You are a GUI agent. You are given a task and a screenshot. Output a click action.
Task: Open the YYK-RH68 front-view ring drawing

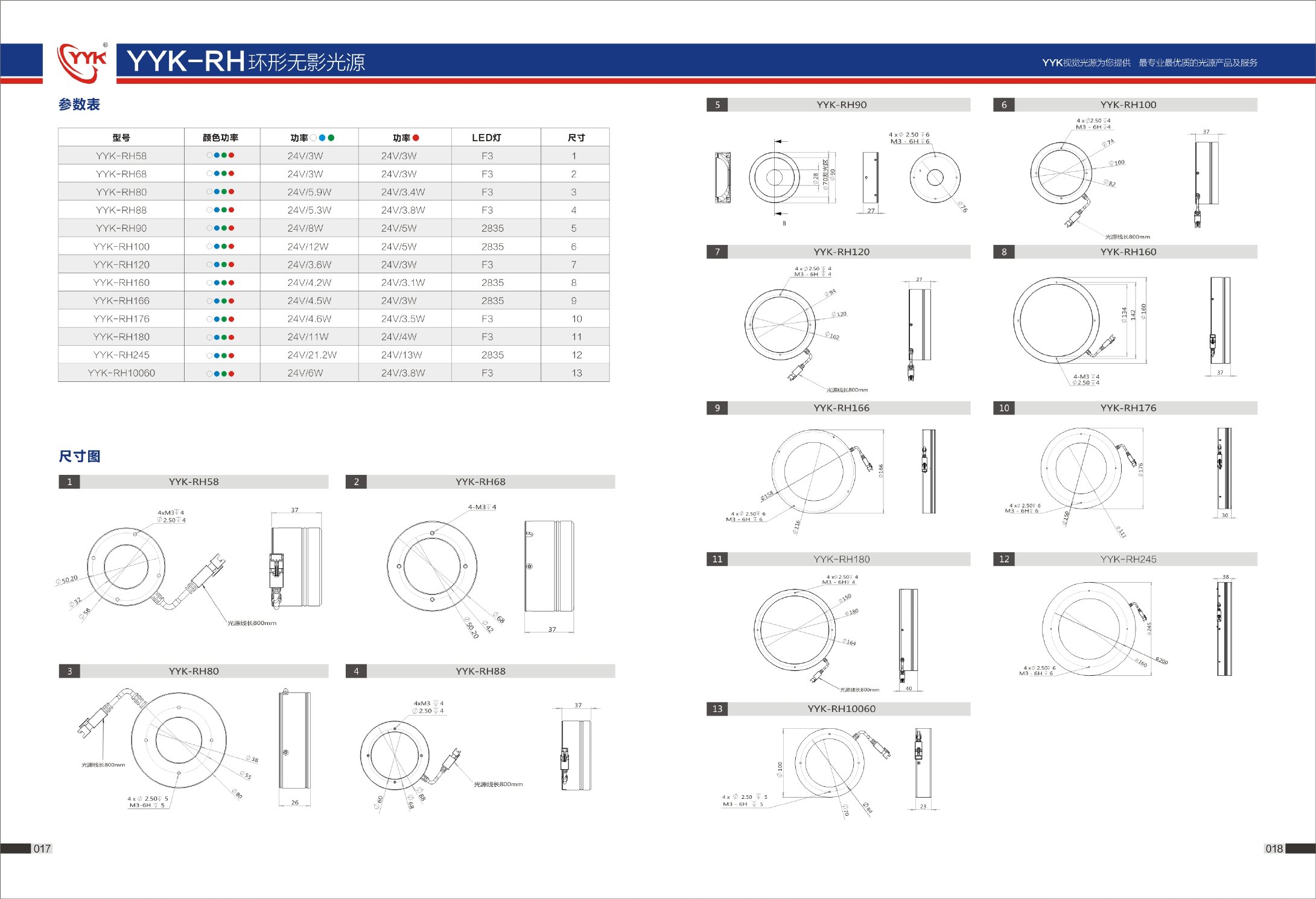pos(432,566)
